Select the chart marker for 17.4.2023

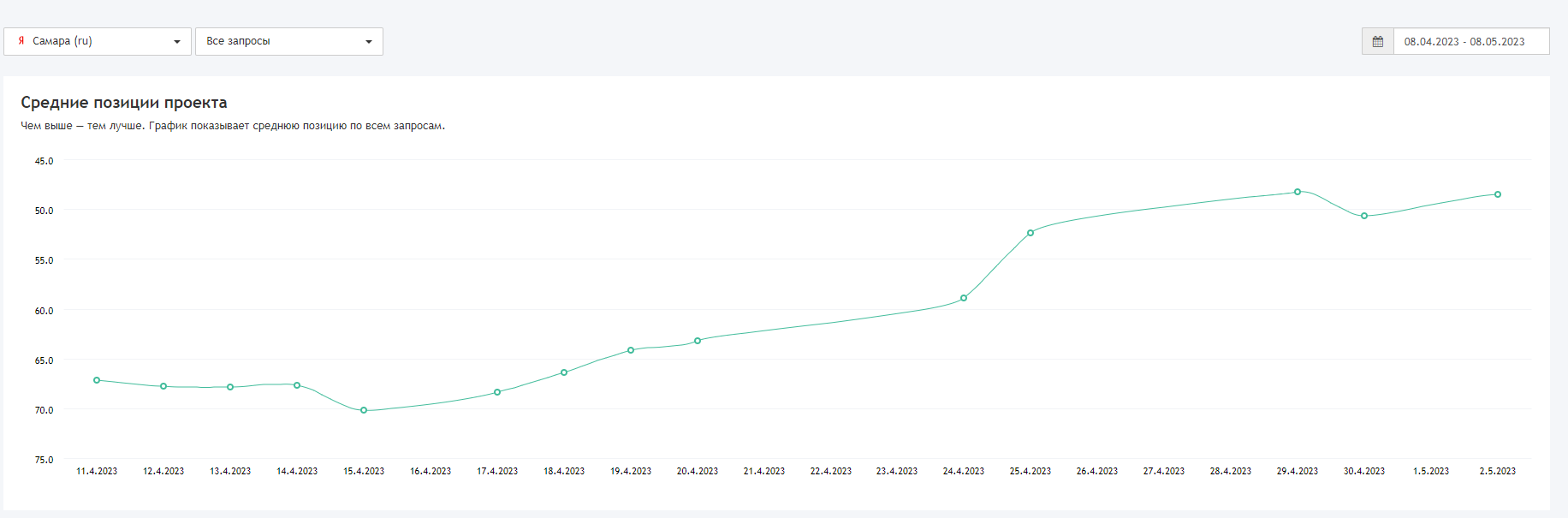497,392
